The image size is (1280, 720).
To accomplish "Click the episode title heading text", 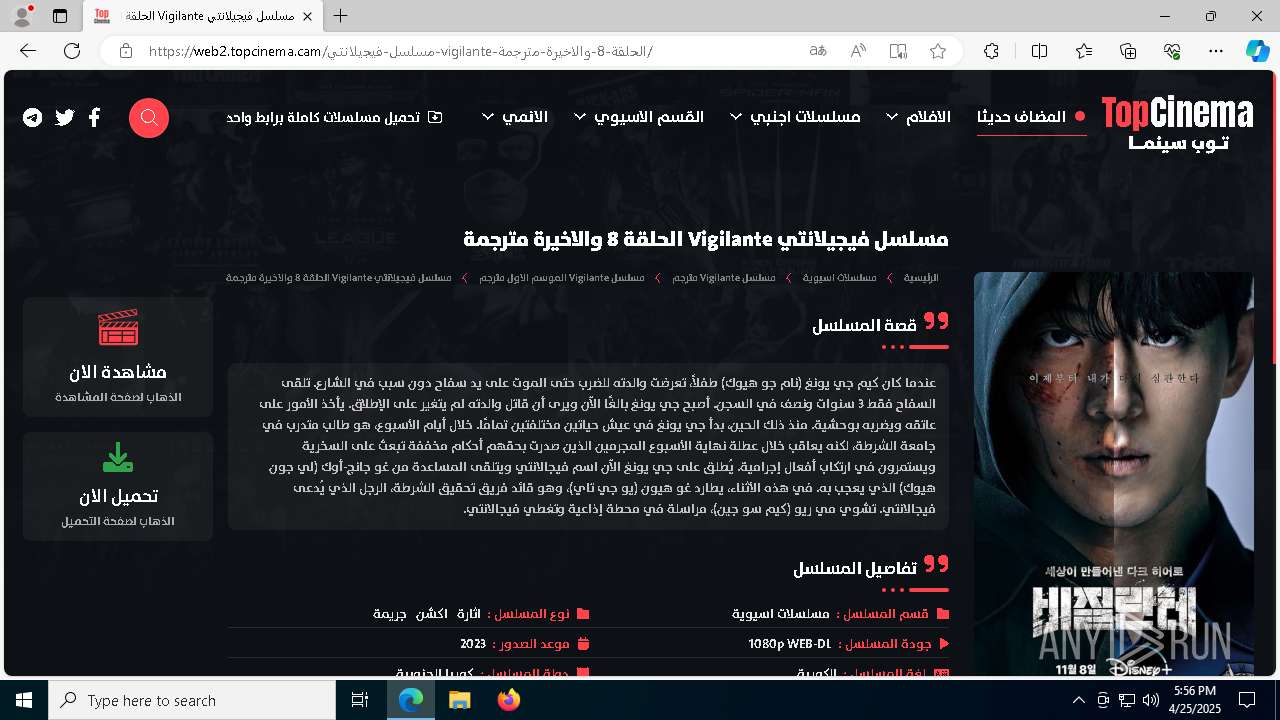I will [x=706, y=240].
